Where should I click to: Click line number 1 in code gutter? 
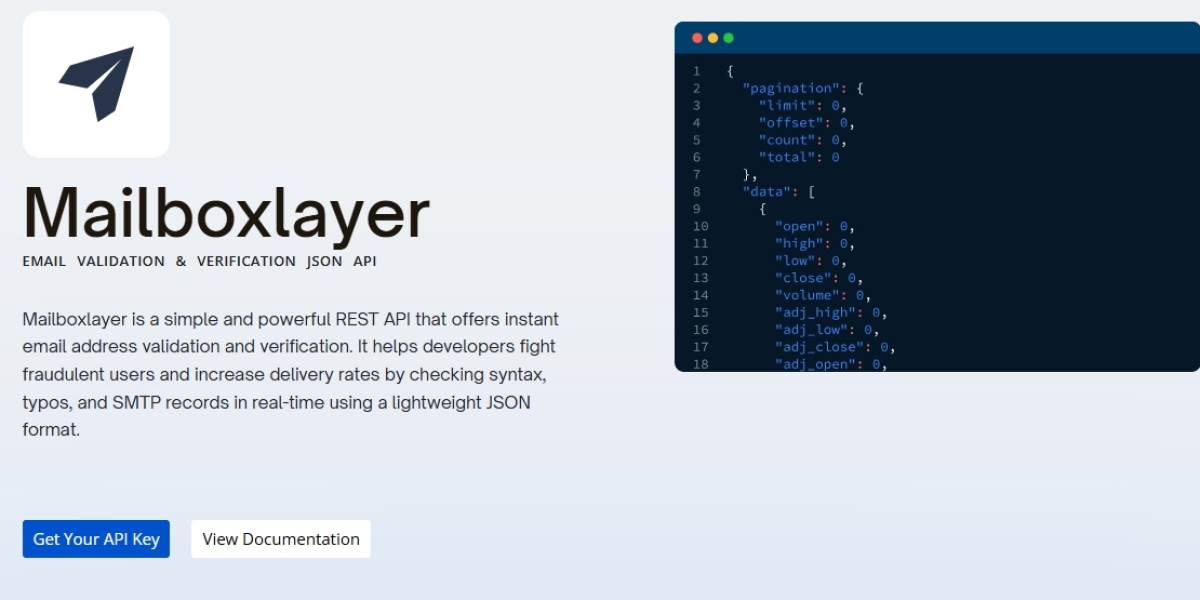[696, 71]
